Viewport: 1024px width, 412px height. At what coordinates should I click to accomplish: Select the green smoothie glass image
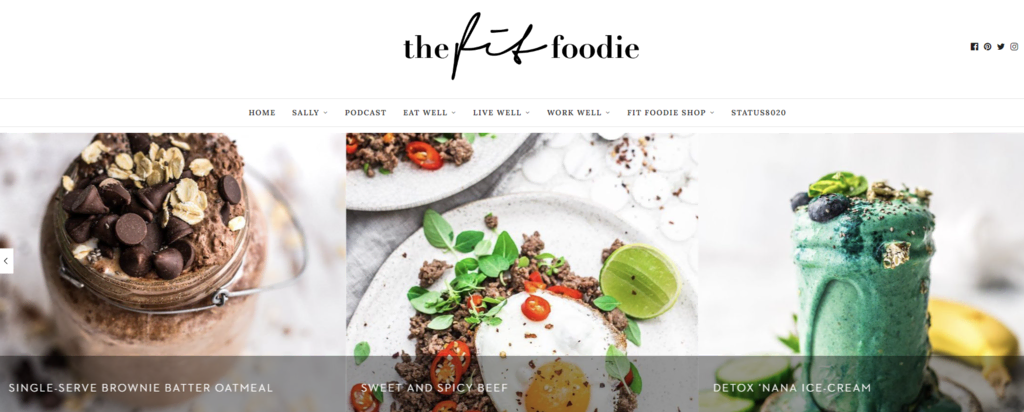861,245
